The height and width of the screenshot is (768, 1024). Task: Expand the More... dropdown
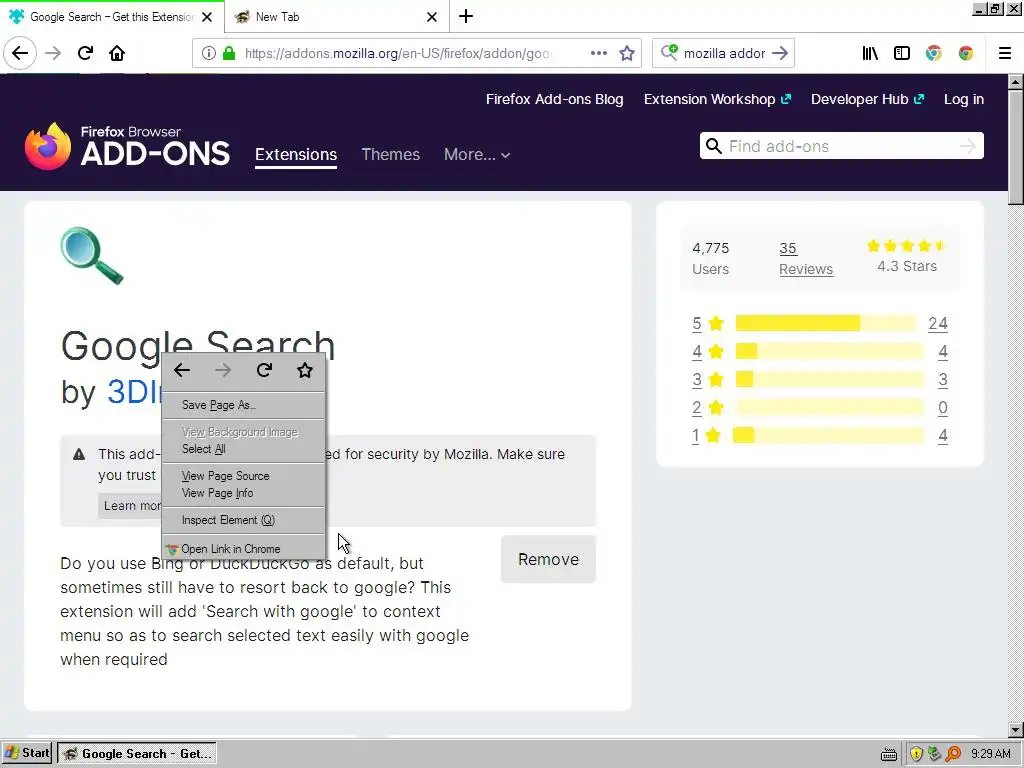[477, 155]
